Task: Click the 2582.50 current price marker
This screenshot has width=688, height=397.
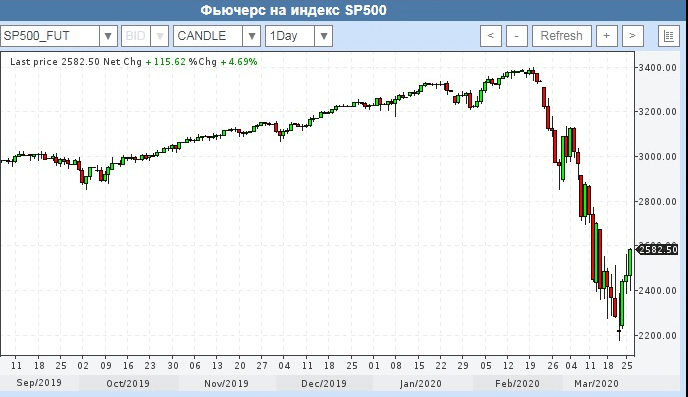Action: 657,250
